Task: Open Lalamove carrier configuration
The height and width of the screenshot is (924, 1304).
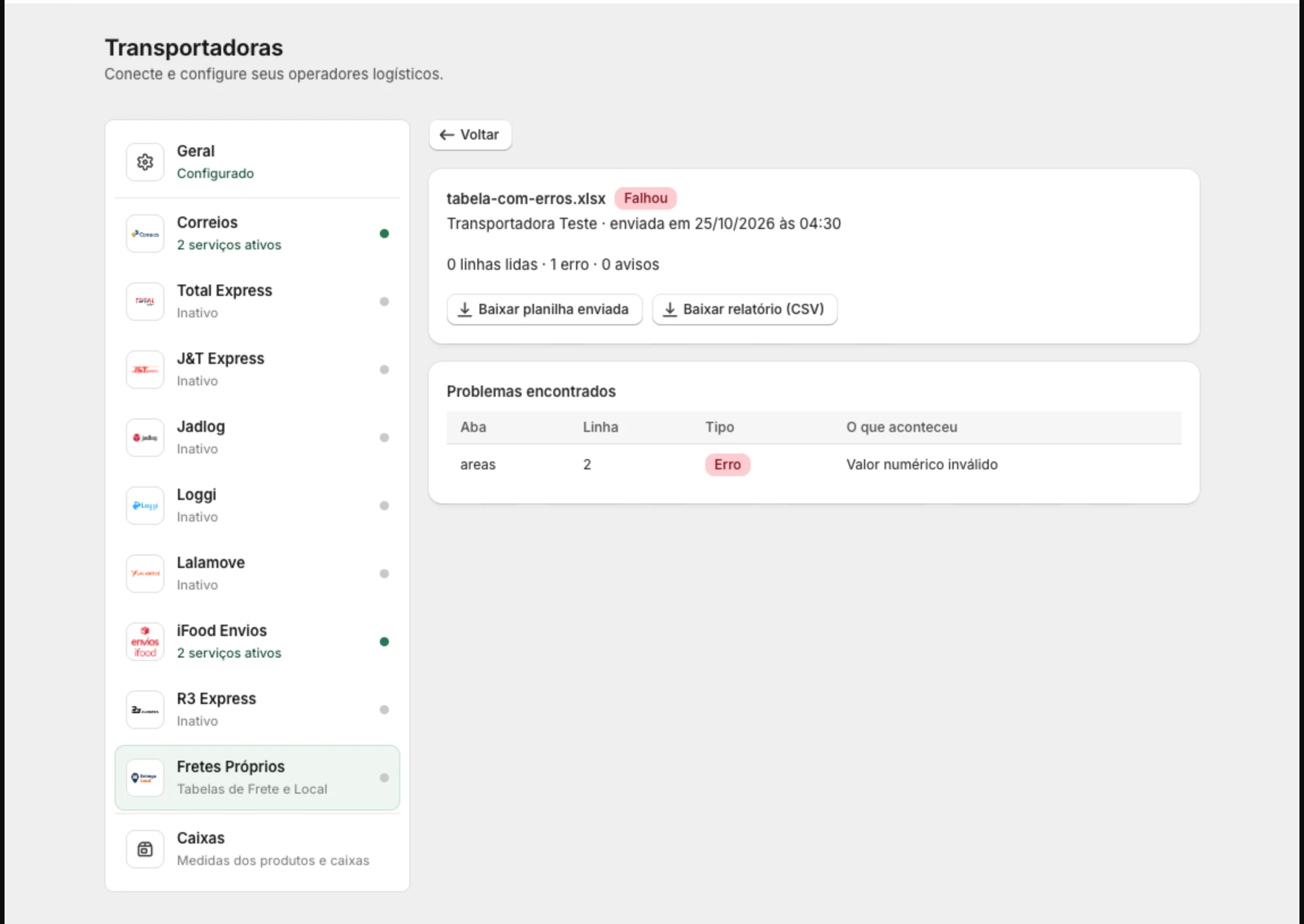Action: (257, 574)
